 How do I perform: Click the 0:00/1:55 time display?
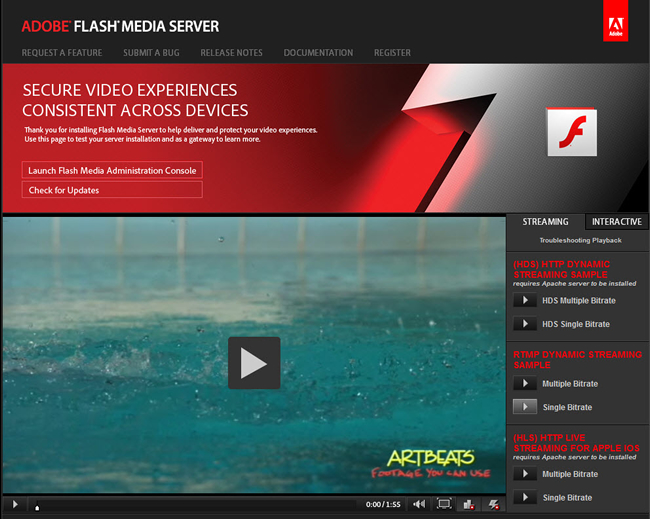coord(383,504)
